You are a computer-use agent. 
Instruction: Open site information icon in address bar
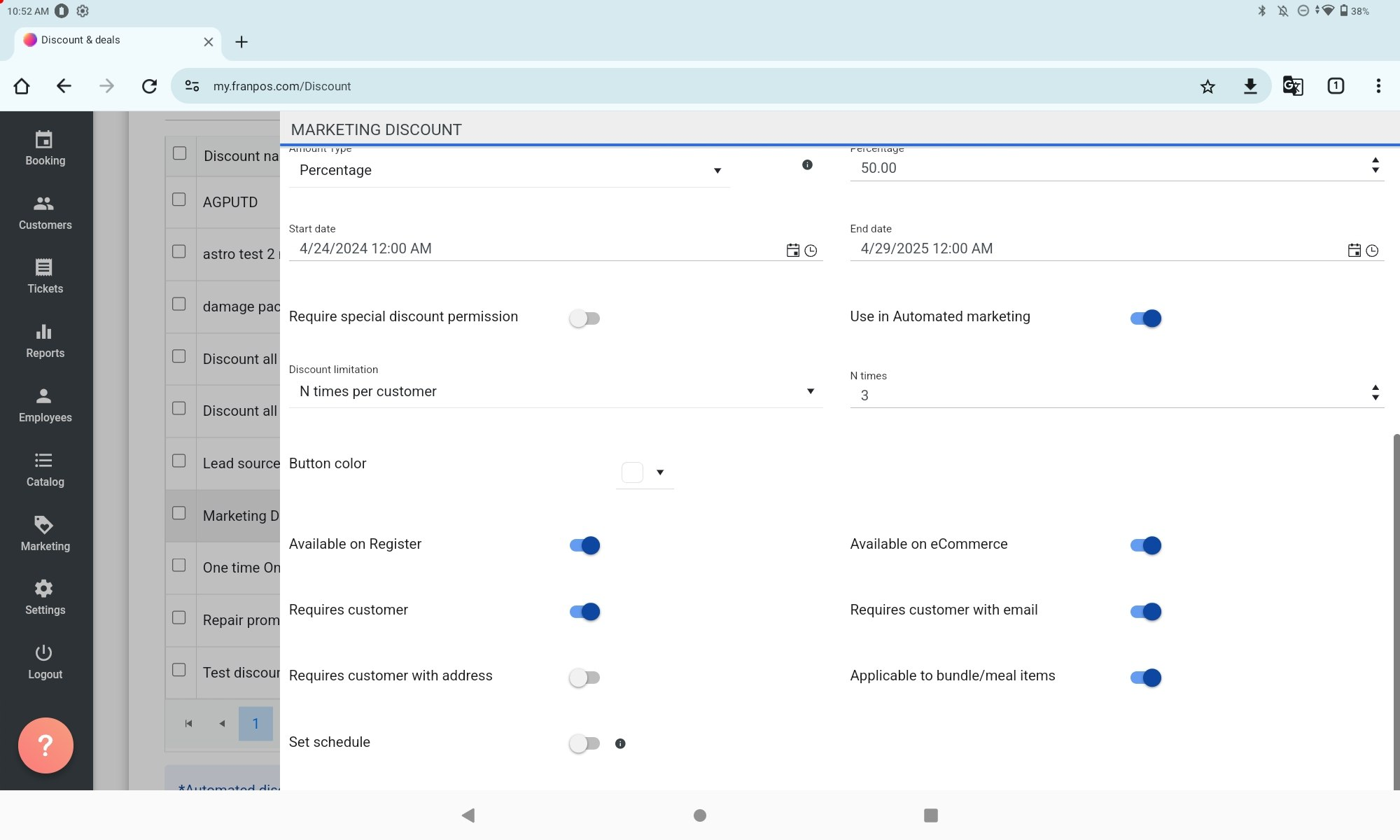click(192, 86)
